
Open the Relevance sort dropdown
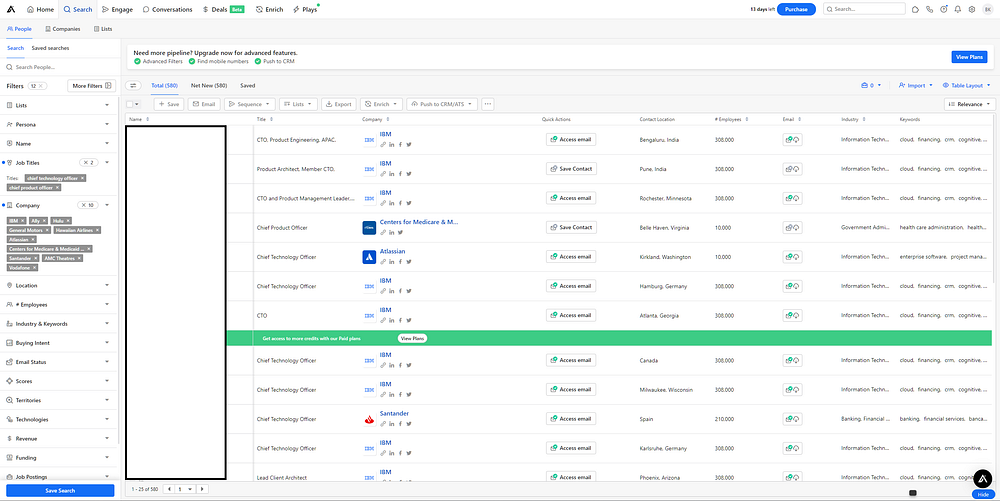[x=970, y=104]
